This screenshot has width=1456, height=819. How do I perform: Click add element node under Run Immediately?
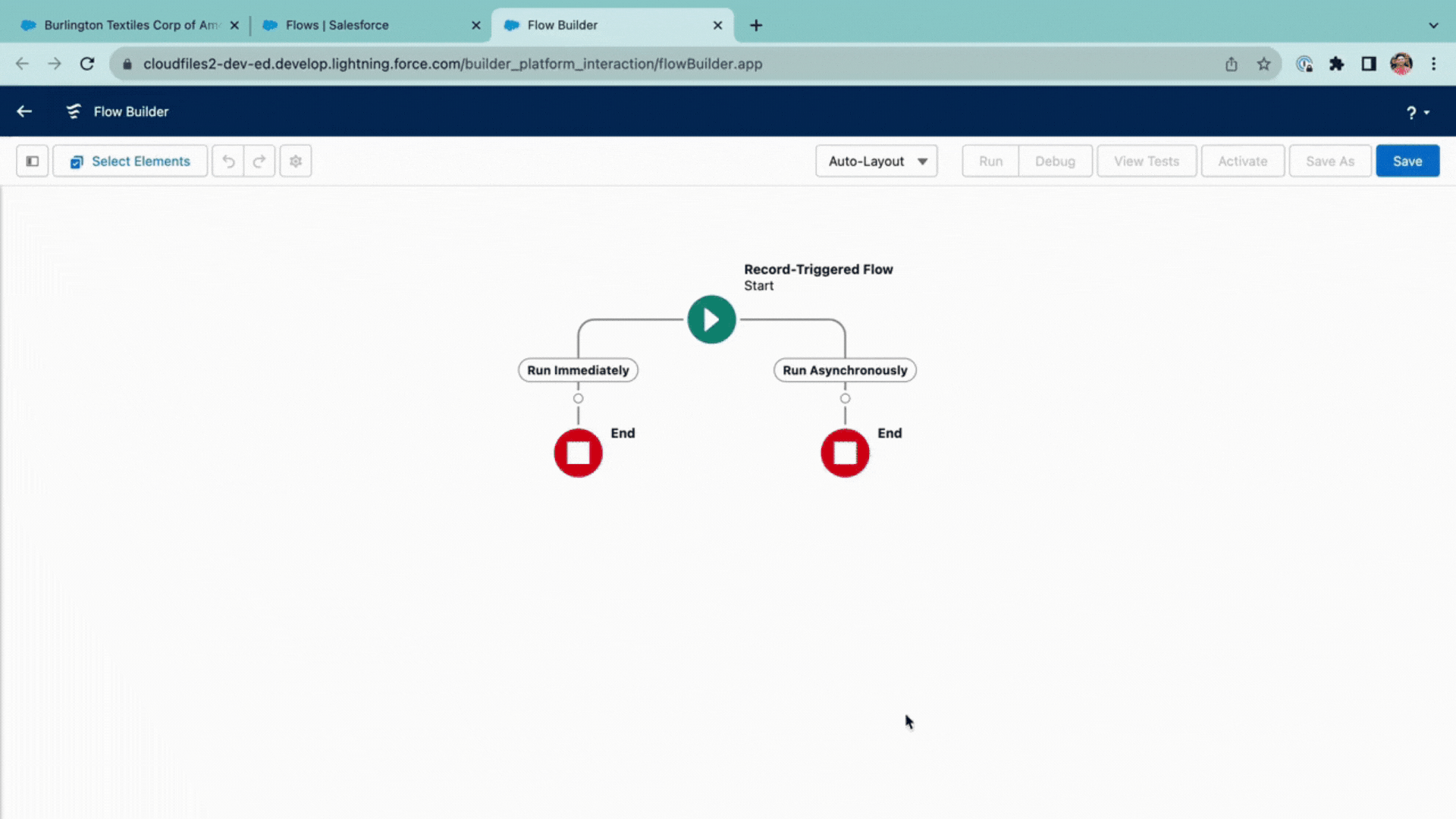578,398
